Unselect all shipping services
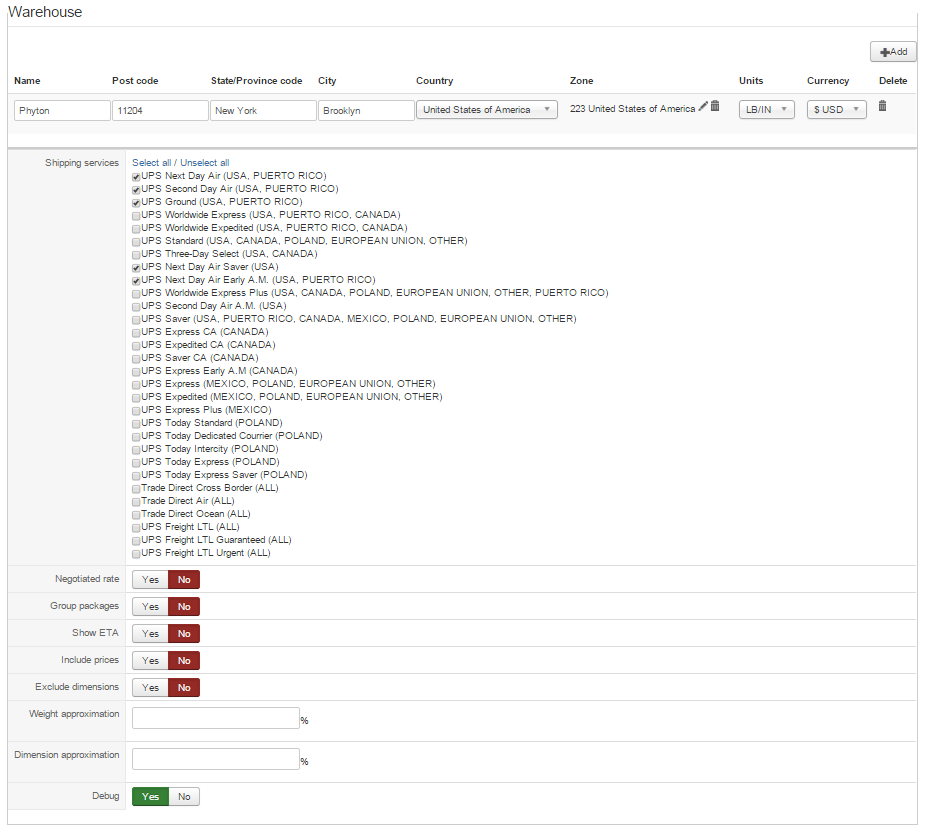This screenshot has height=830, width=925. [205, 163]
